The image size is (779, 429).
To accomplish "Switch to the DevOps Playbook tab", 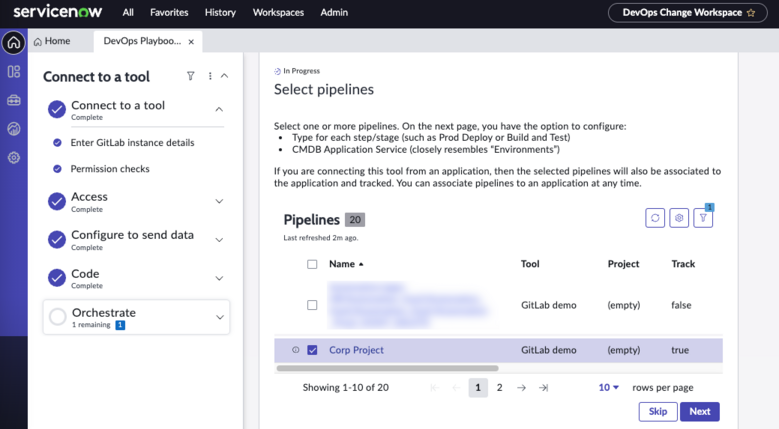I will [x=142, y=41].
